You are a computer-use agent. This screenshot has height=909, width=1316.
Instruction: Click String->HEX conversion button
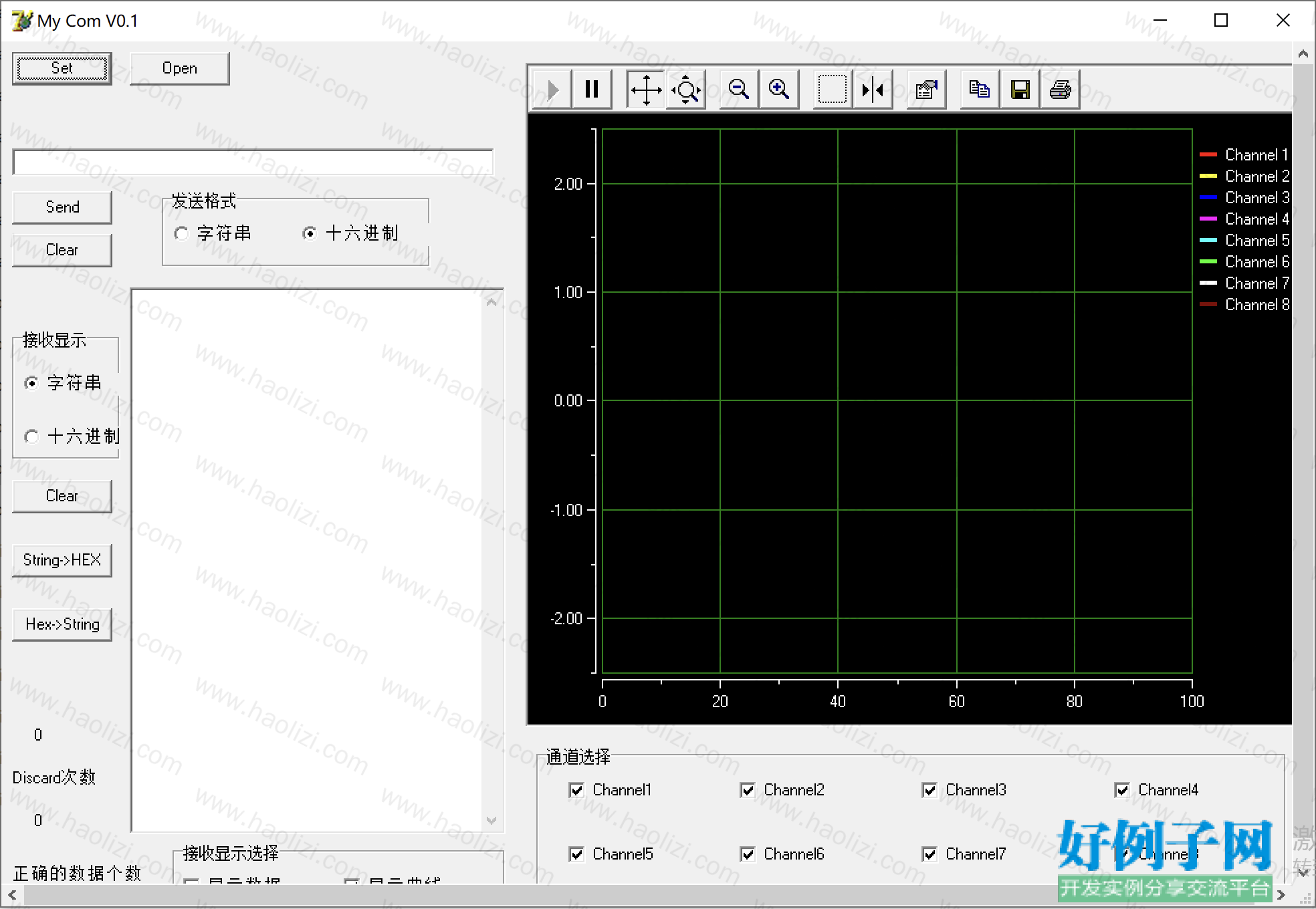[x=62, y=560]
